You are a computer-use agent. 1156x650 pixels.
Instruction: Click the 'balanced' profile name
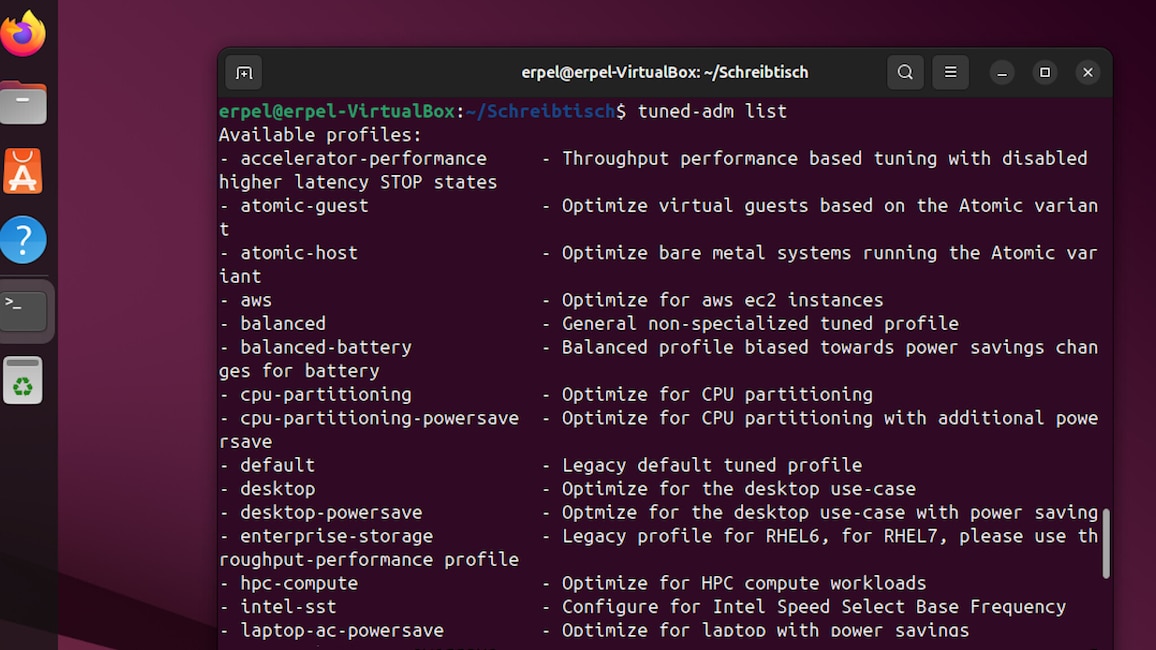click(283, 324)
